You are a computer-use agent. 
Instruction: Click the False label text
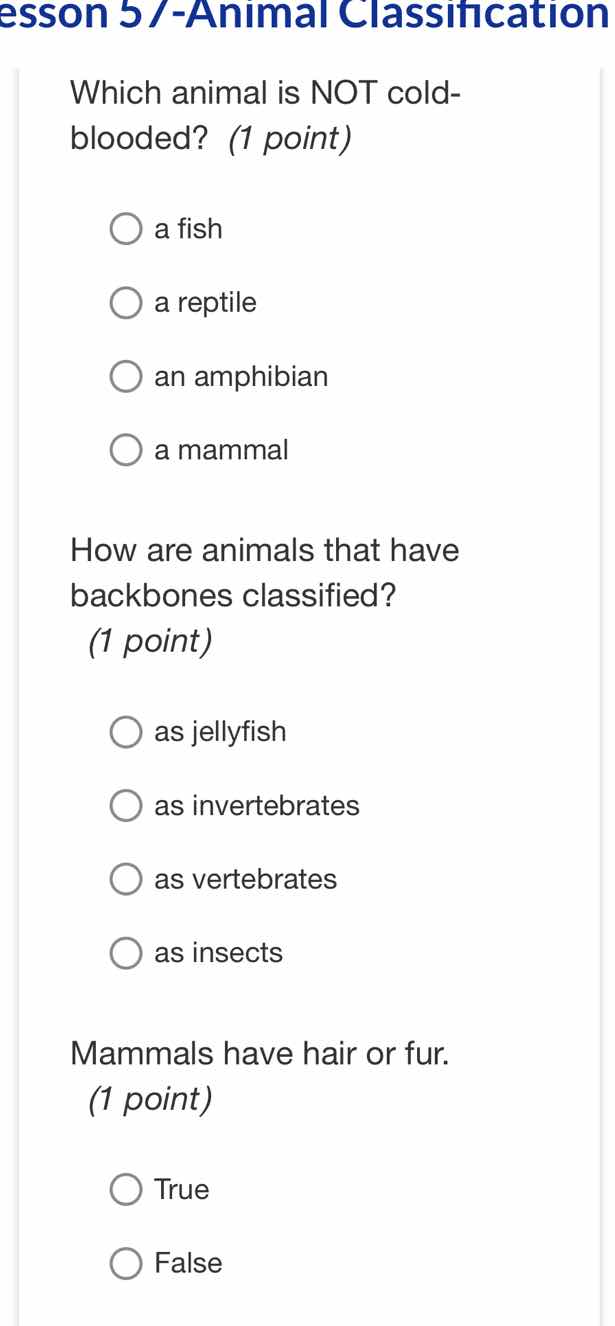point(187,1263)
